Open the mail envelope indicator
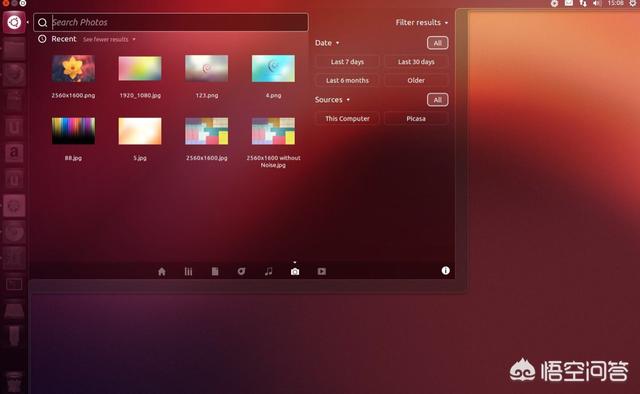Viewport: 640px width, 394px height. 569,3
